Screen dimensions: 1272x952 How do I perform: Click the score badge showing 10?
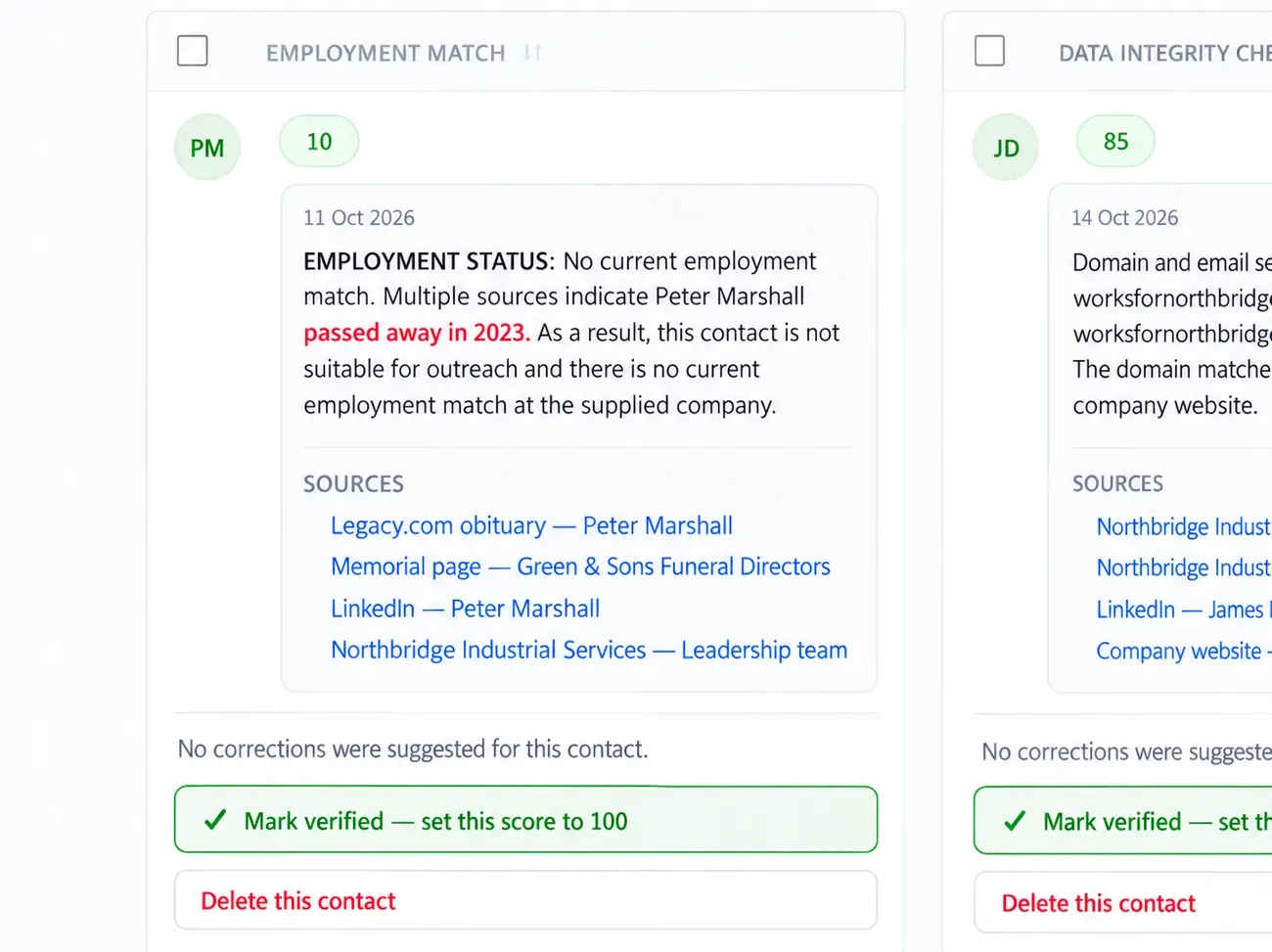point(319,142)
